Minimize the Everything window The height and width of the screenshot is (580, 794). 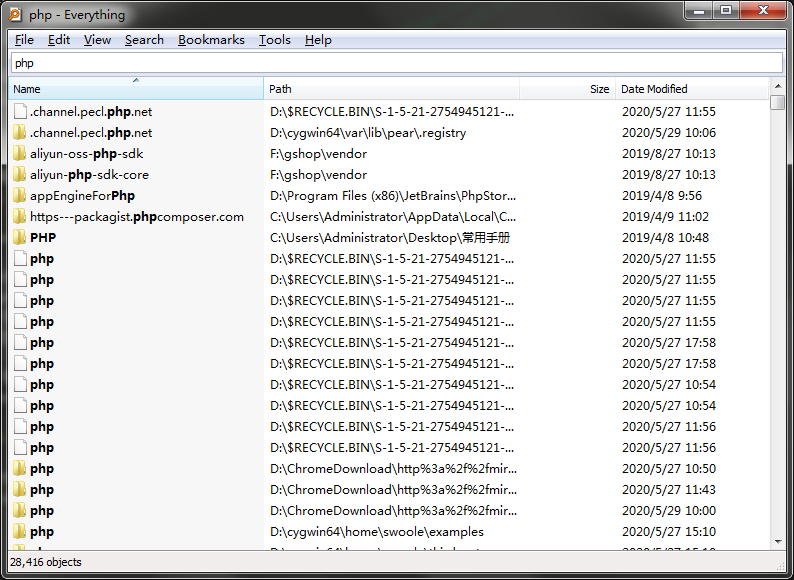[699, 11]
